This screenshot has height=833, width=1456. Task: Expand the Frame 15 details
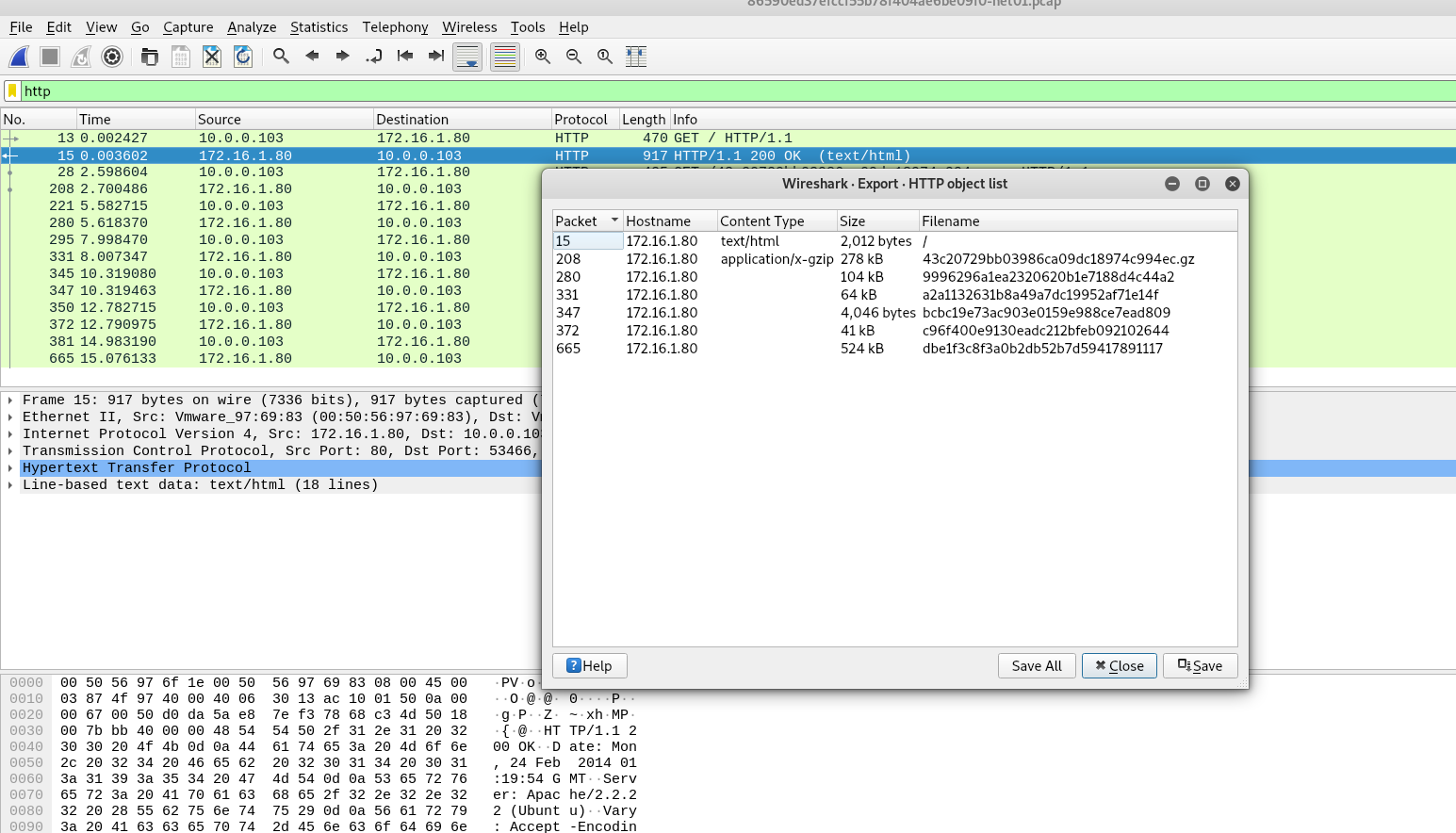pos(10,400)
